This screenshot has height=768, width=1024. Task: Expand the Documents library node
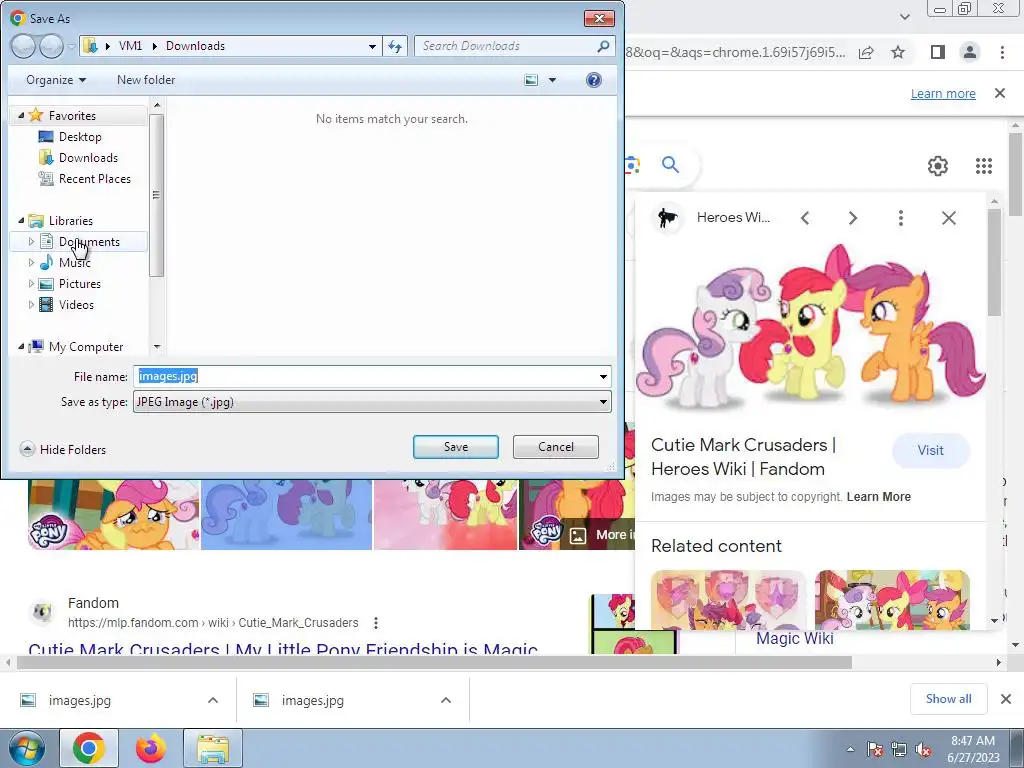pos(31,242)
